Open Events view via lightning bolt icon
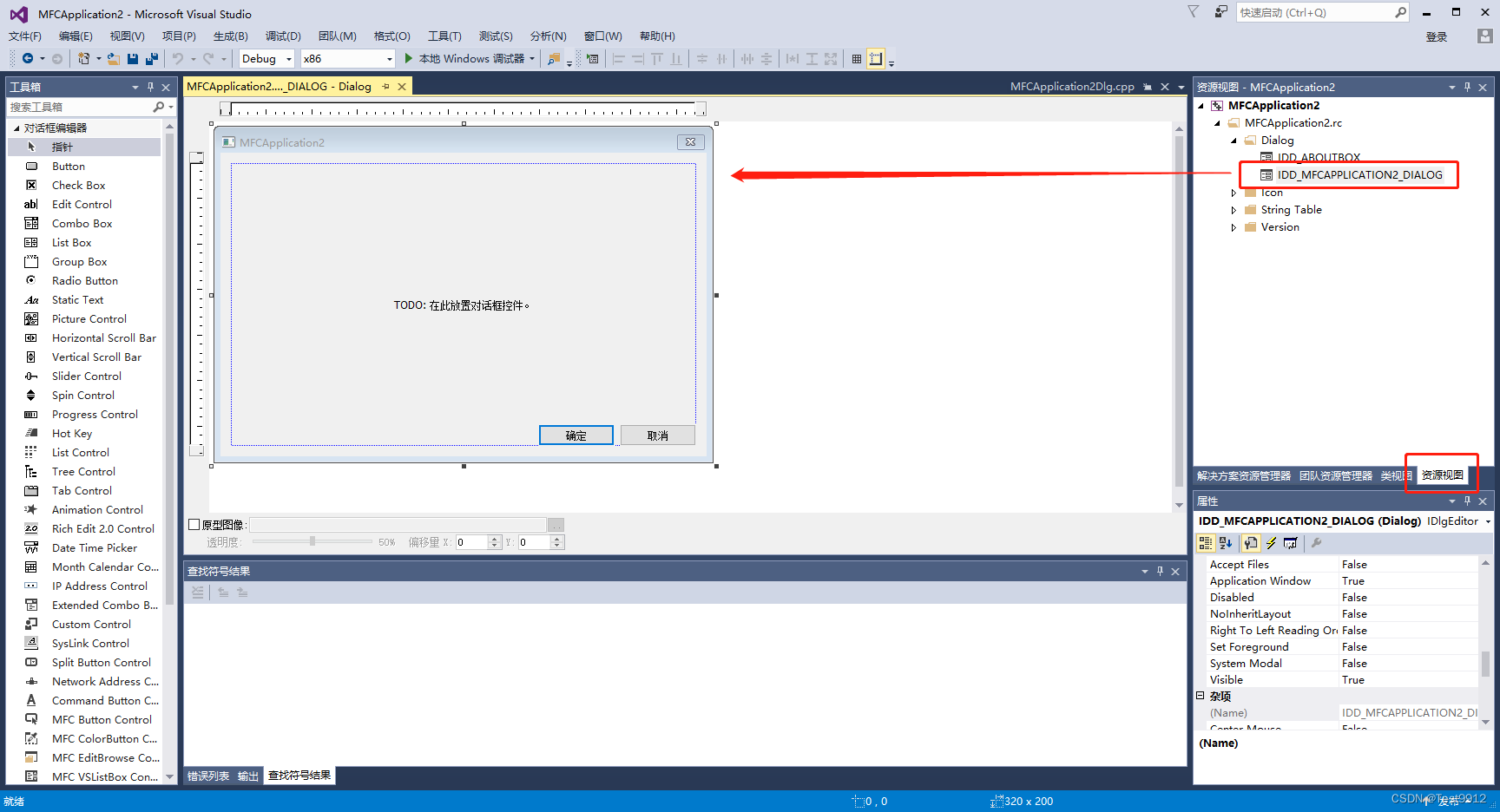Viewport: 1500px width, 812px height. coord(1271,543)
